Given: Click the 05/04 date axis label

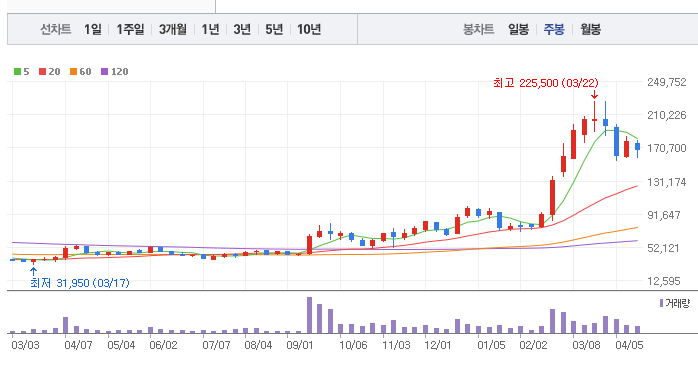Looking at the screenshot, I should 121,345.
